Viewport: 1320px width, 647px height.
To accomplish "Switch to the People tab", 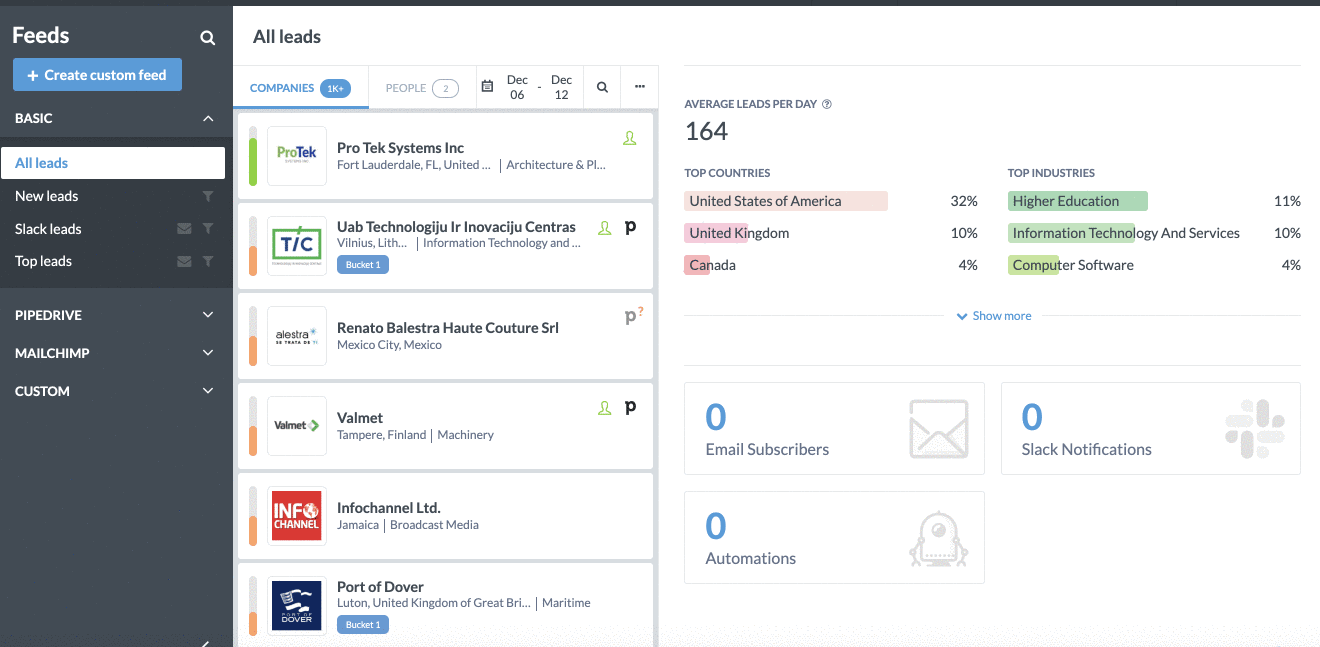I will (422, 88).
